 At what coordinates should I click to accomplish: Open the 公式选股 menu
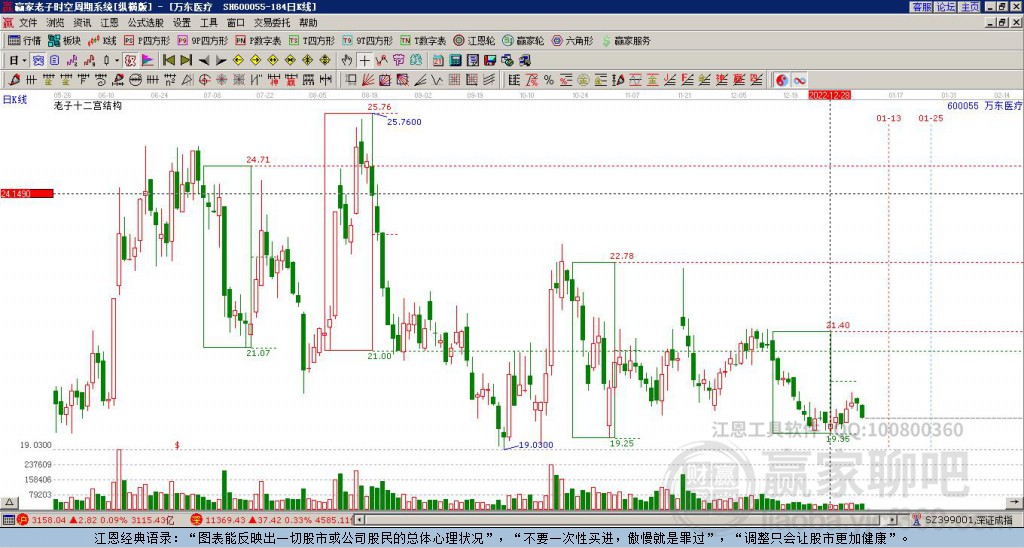(x=146, y=23)
